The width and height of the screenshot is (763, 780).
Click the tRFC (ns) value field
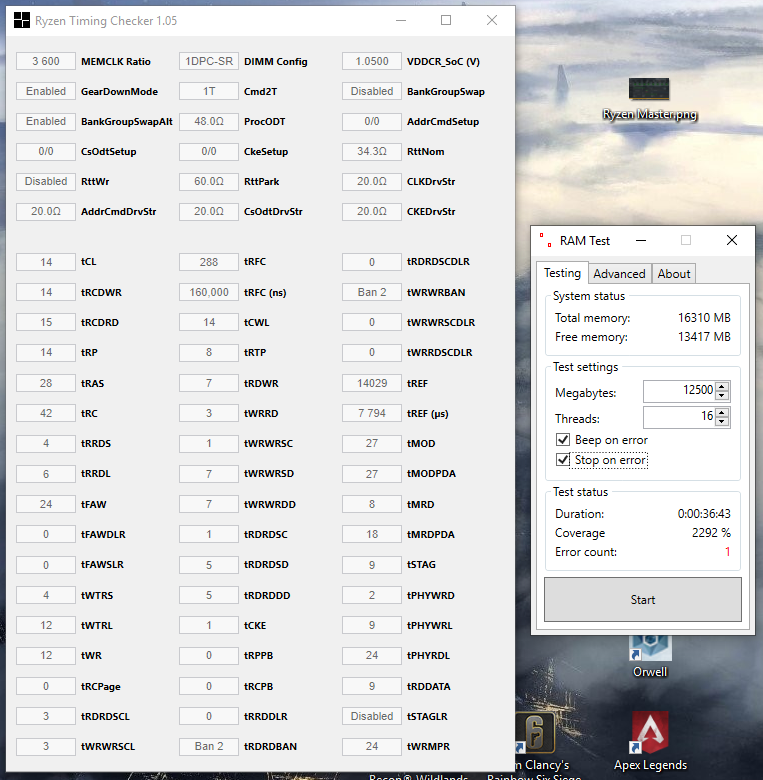click(x=209, y=292)
